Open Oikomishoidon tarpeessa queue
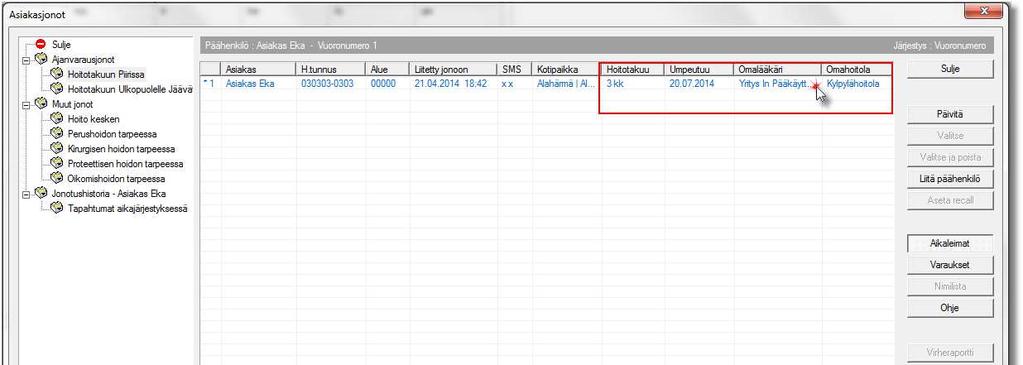This screenshot has height=365, width=1023. point(116,179)
